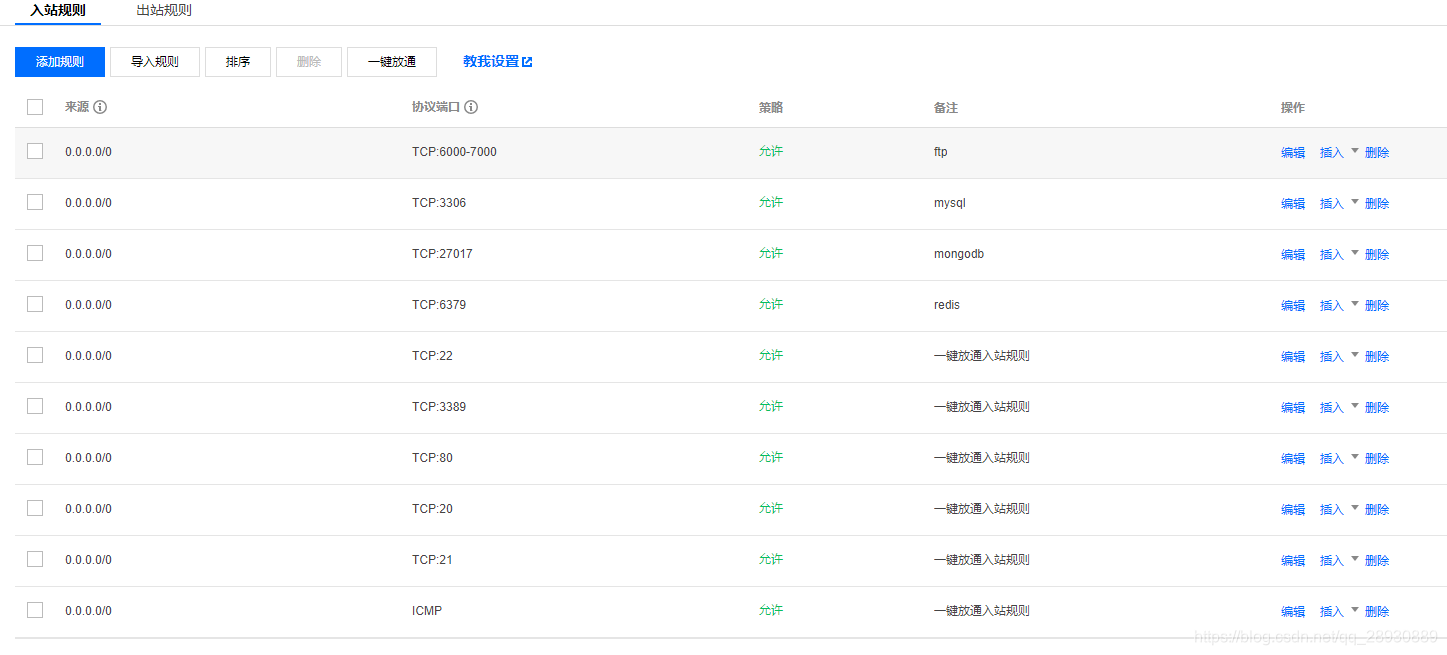
Task: Expand the 插入 dropdown arrow in redis row
Action: (x=1355, y=304)
